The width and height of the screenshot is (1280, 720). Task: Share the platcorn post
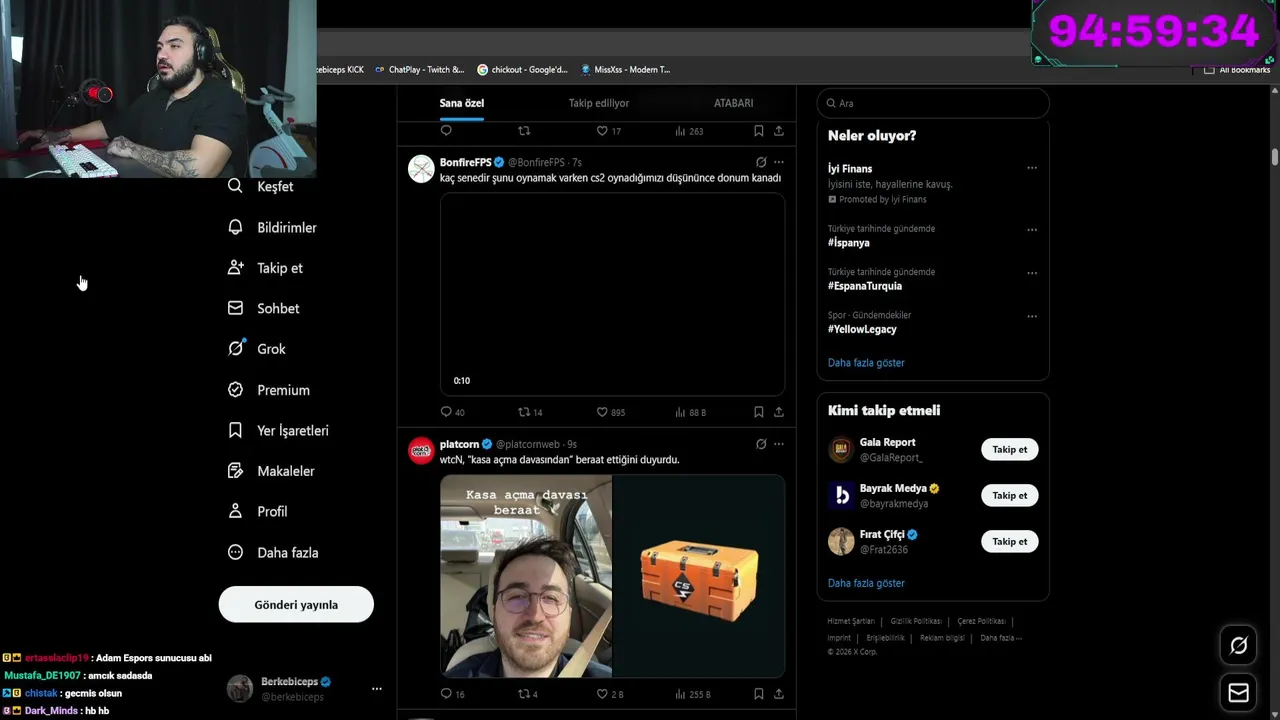(x=779, y=694)
